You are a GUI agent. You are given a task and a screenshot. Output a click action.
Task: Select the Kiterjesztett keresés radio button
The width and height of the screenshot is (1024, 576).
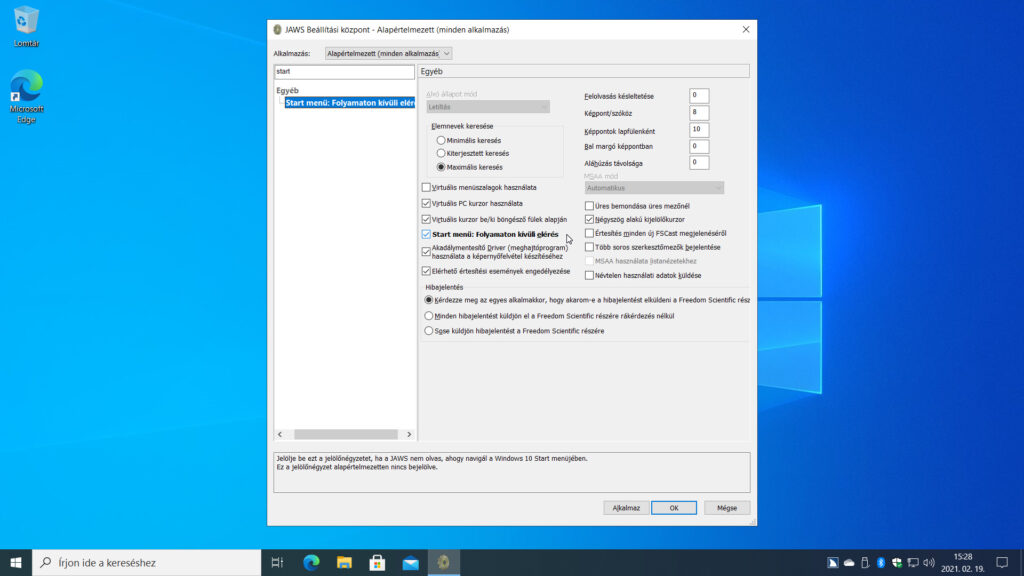[441, 153]
